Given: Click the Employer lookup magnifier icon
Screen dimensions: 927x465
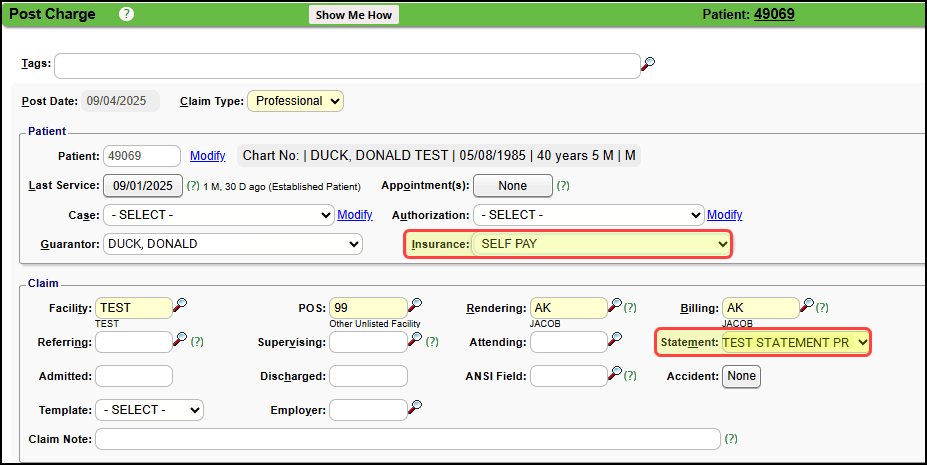Looking at the screenshot, I should [414, 408].
